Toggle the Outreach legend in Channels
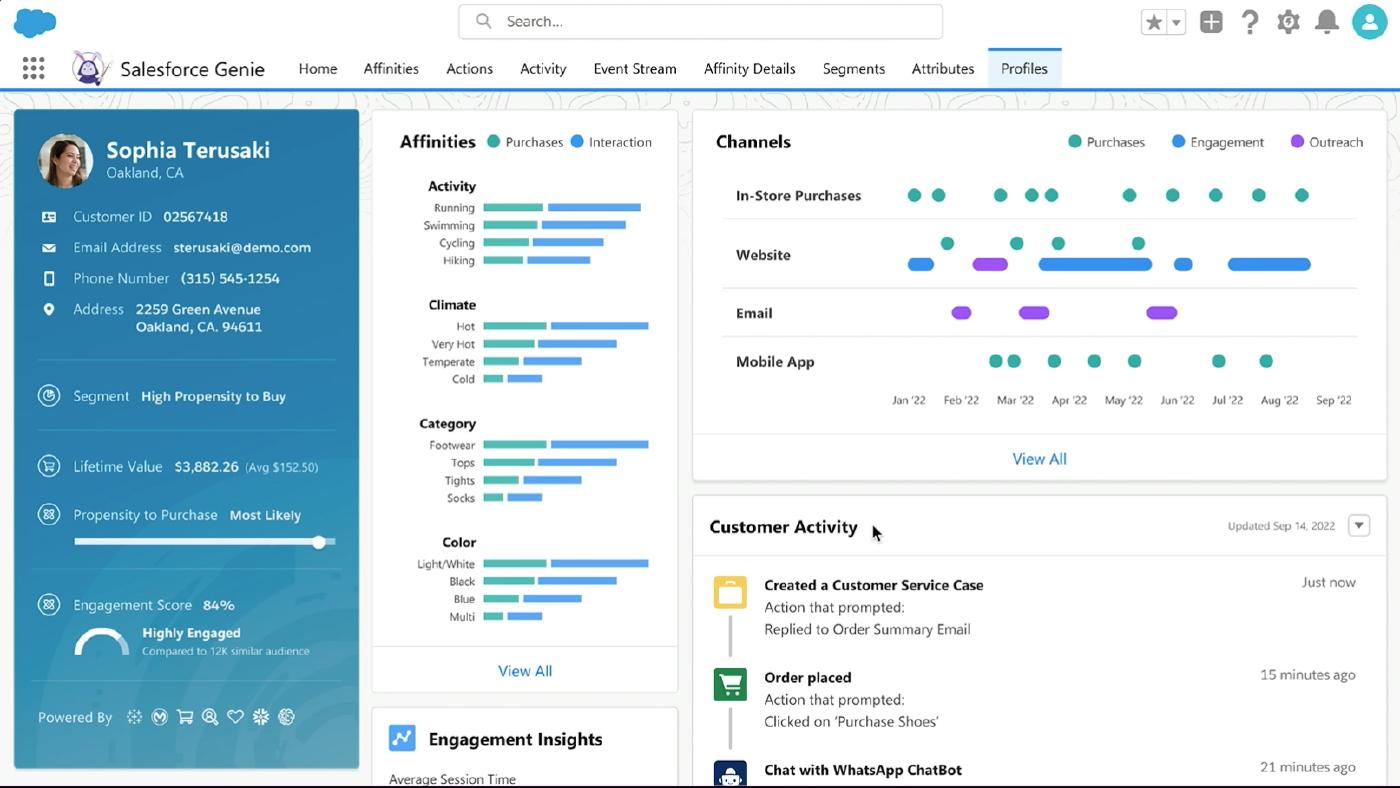 coord(1327,142)
